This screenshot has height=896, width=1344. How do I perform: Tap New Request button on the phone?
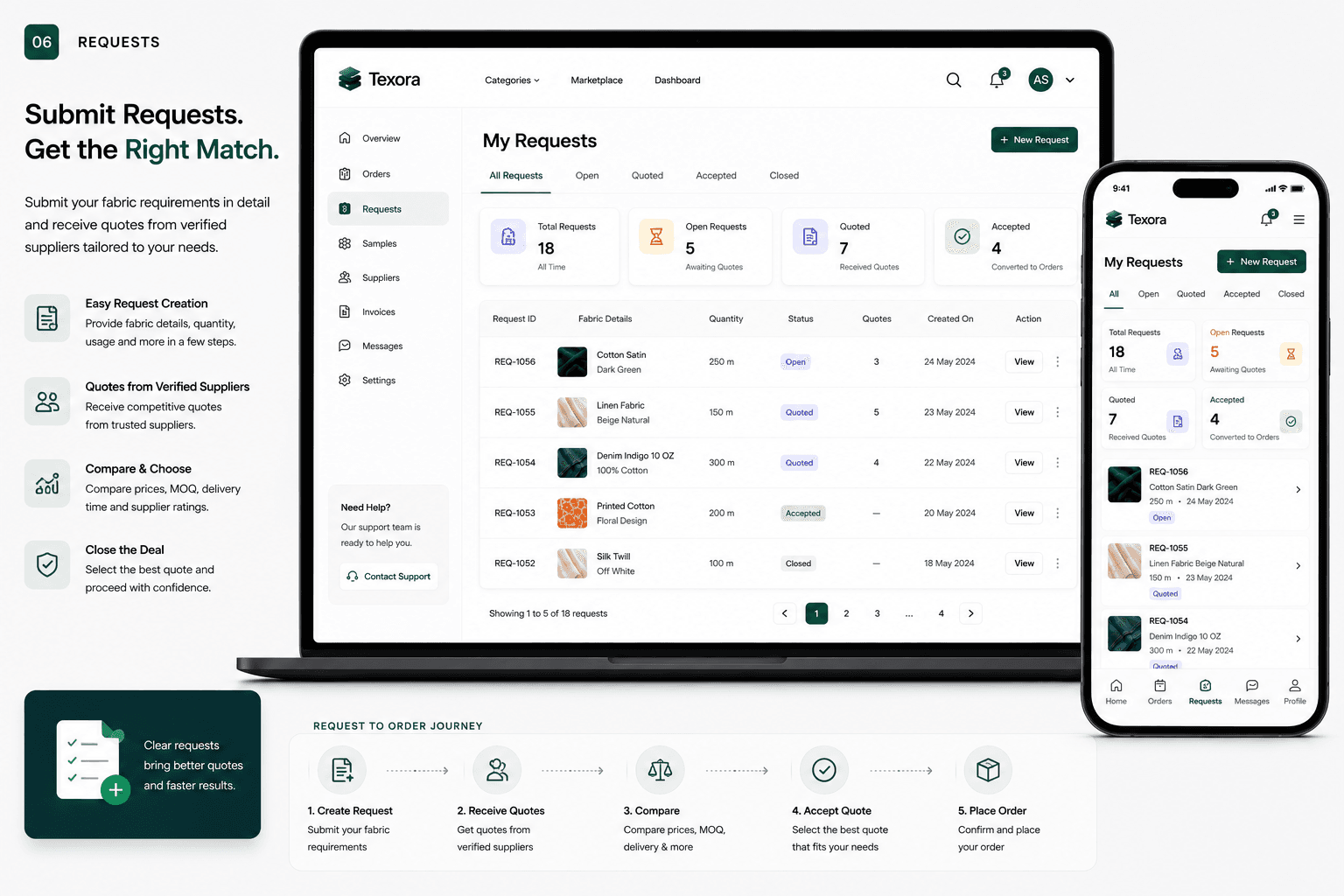click(x=1262, y=262)
